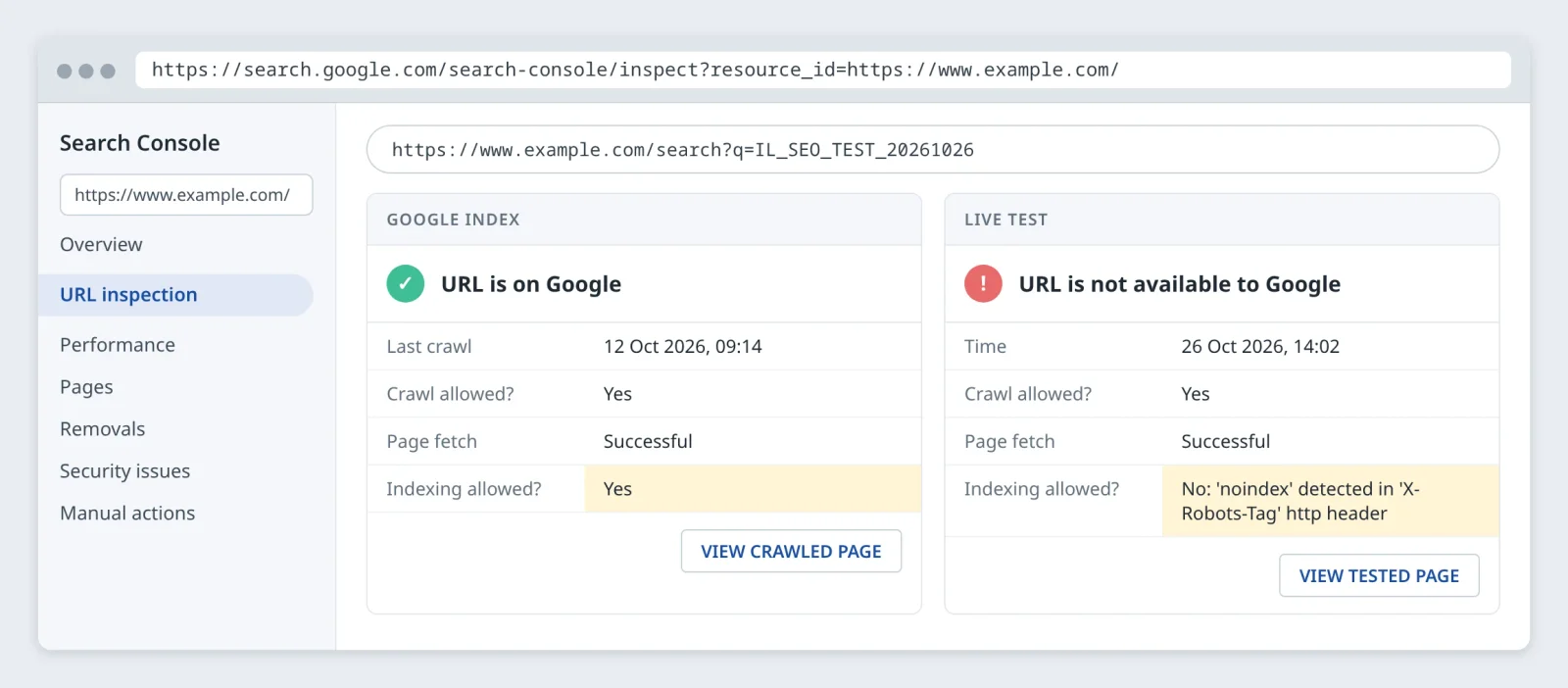
Task: Select URL inspection in the sidebar
Action: [x=175, y=295]
